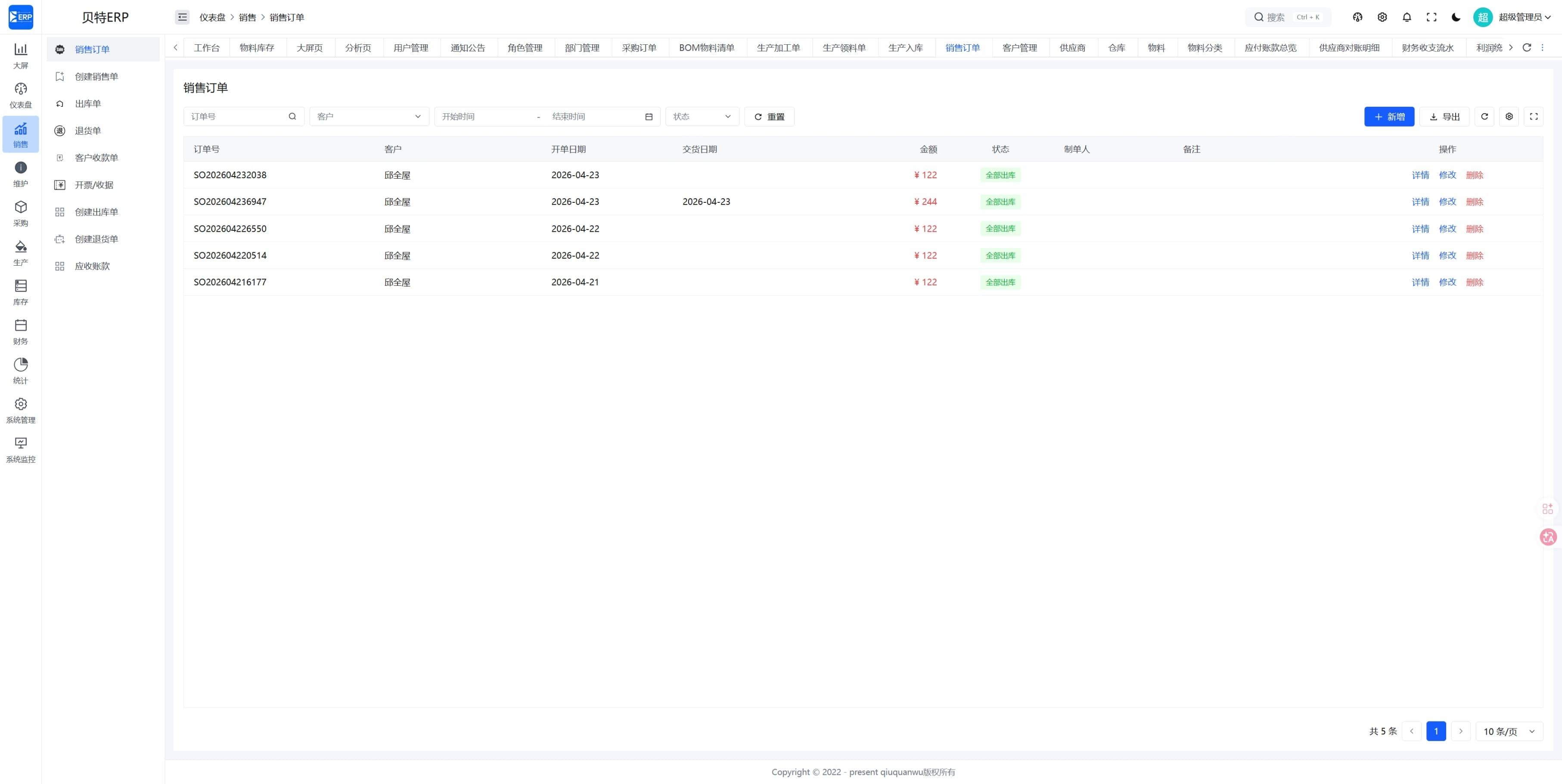The width and height of the screenshot is (1562, 784).
Task: Open the page size 10 条/页 dropdown
Action: click(x=1509, y=731)
